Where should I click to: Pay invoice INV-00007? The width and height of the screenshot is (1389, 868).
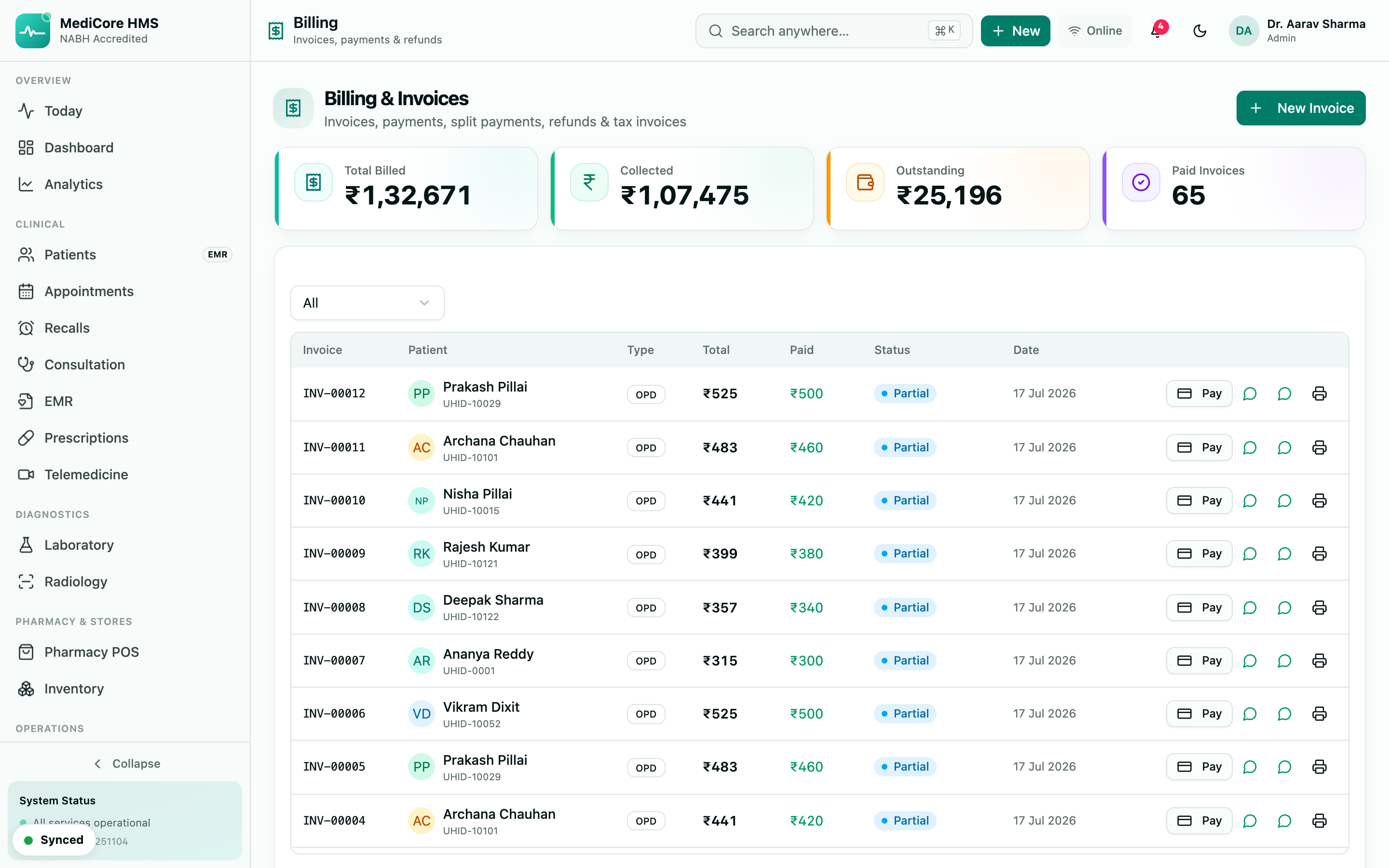tap(1199, 661)
